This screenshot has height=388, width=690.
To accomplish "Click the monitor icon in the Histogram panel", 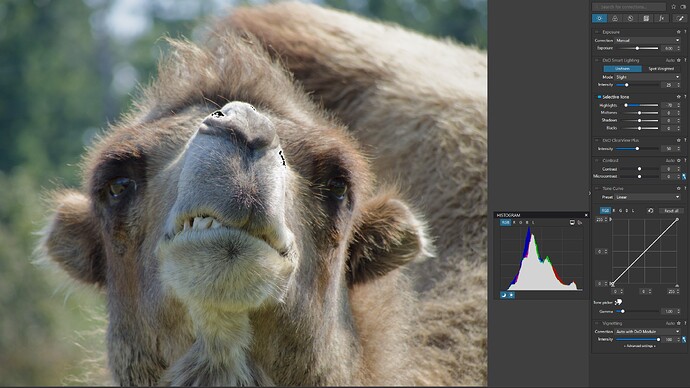I will coord(572,223).
